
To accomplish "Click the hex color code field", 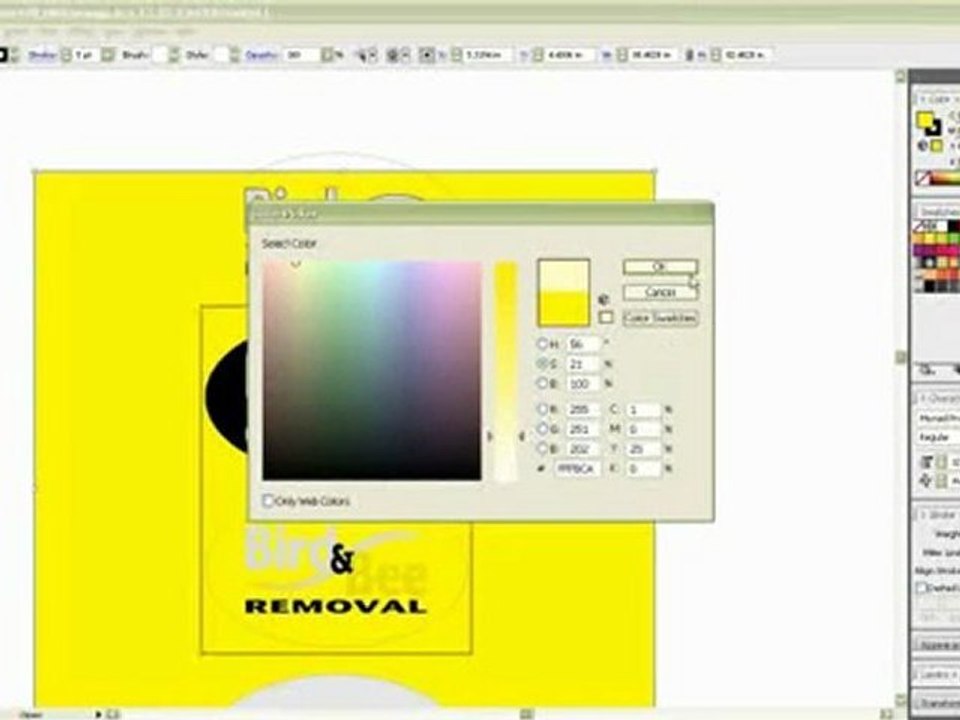I will (577, 468).
